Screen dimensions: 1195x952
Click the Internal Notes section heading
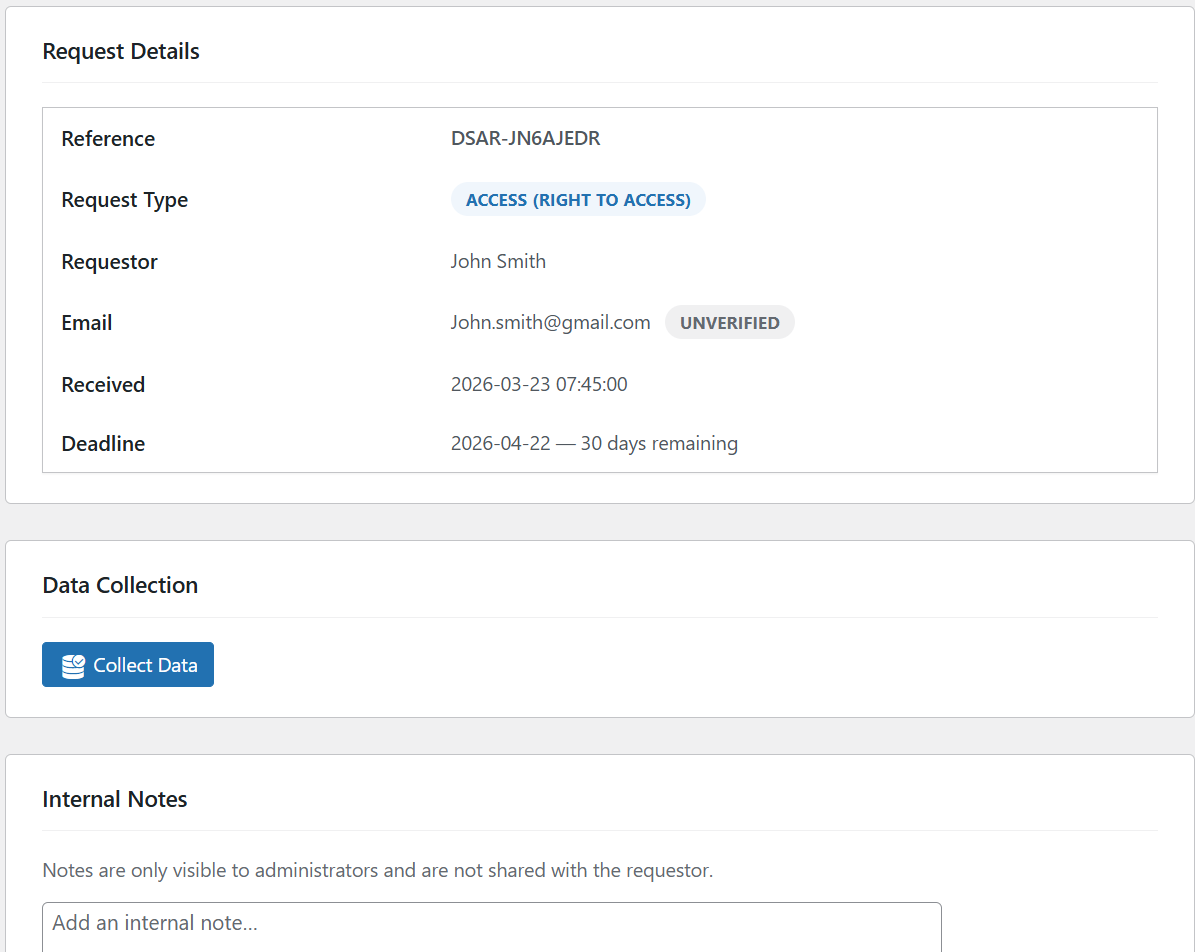coord(115,800)
